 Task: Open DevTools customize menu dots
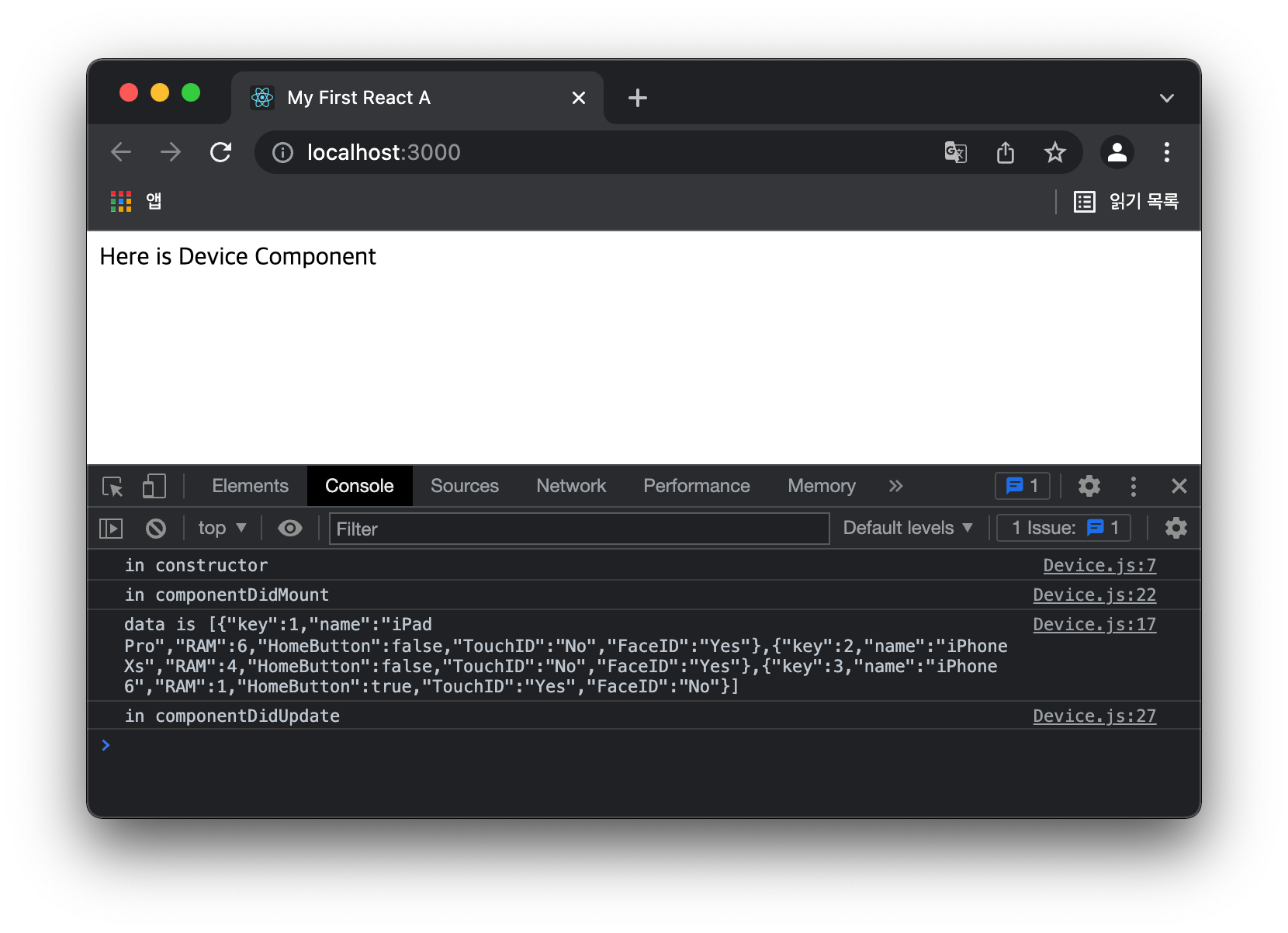pos(1134,486)
